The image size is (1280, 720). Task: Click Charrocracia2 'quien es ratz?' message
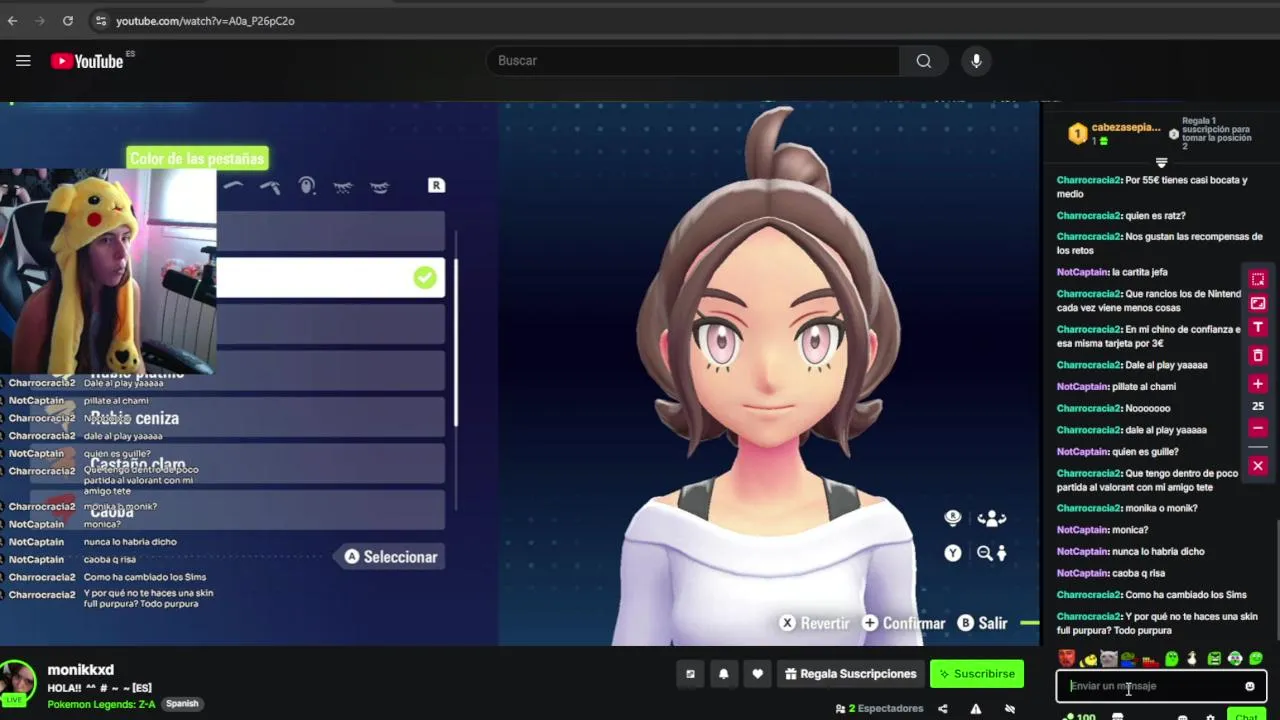(1121, 215)
